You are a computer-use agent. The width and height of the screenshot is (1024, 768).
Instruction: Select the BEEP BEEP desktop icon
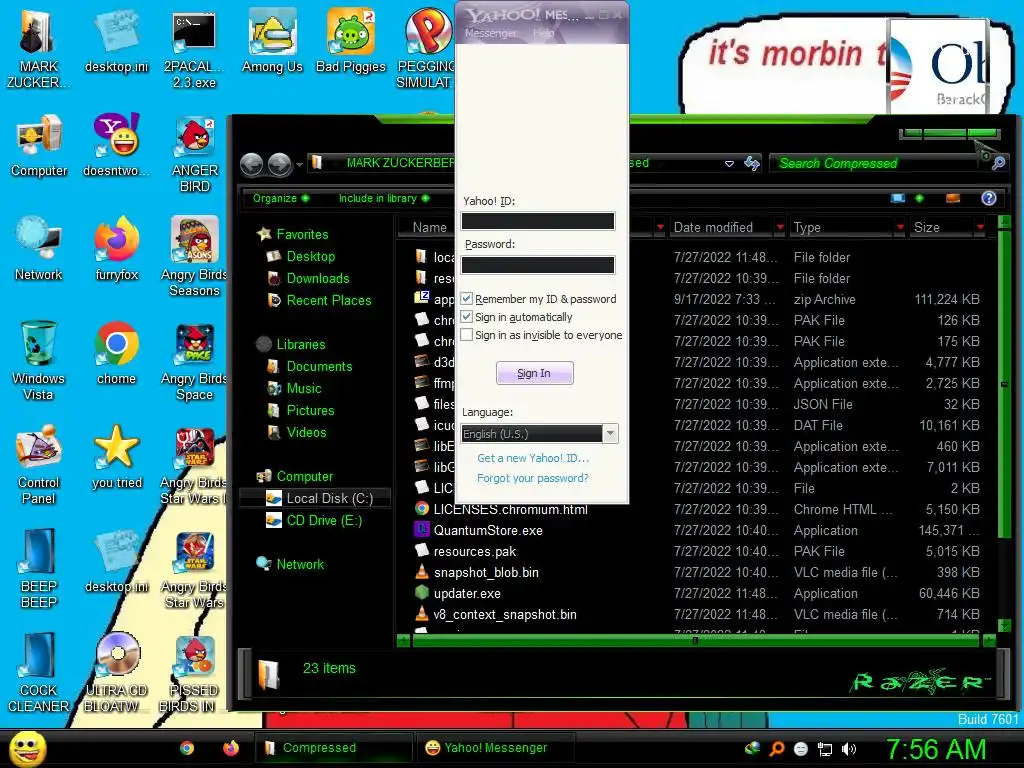(39, 569)
